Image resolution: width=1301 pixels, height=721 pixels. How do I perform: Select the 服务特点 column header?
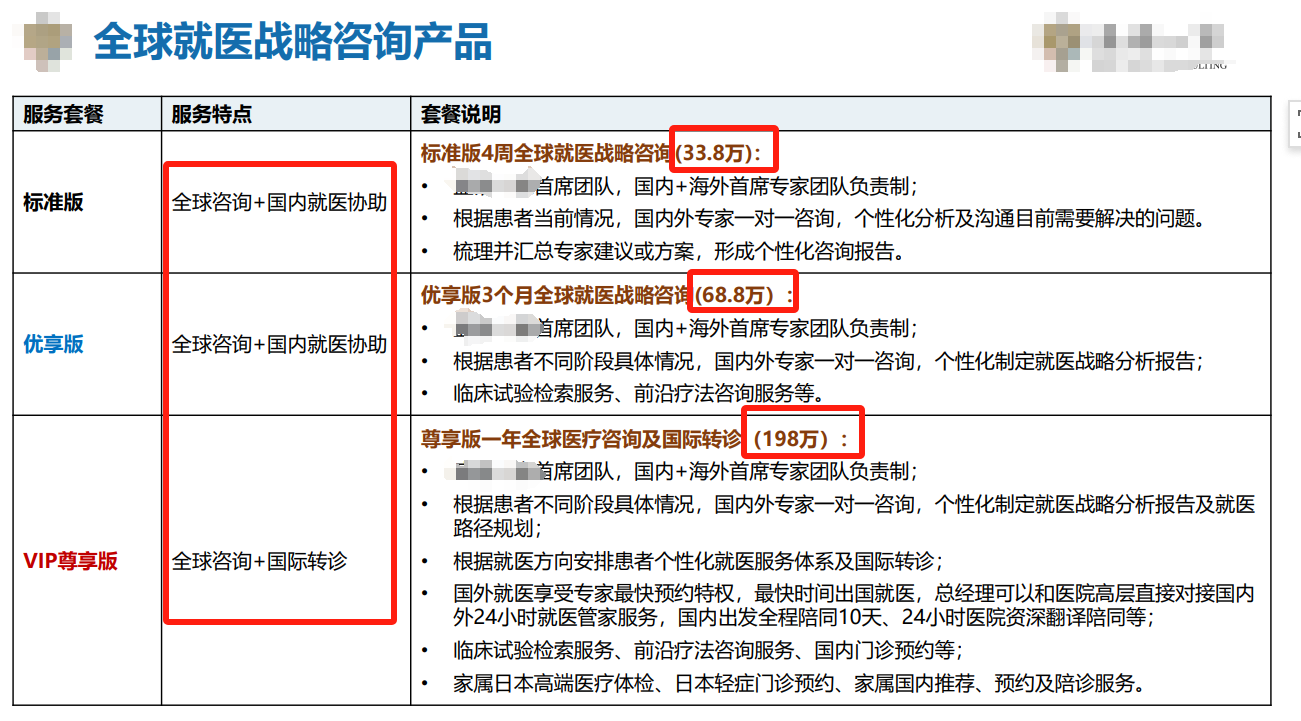pos(211,114)
